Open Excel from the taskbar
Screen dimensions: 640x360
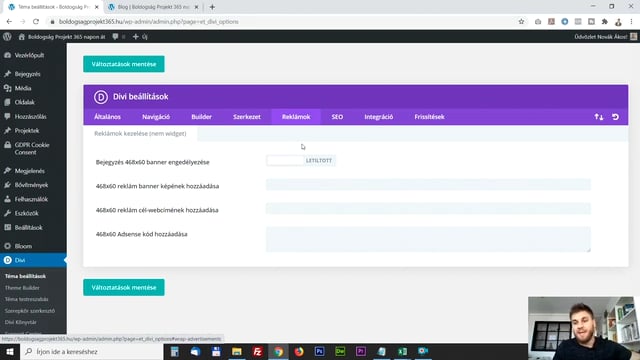click(402, 351)
